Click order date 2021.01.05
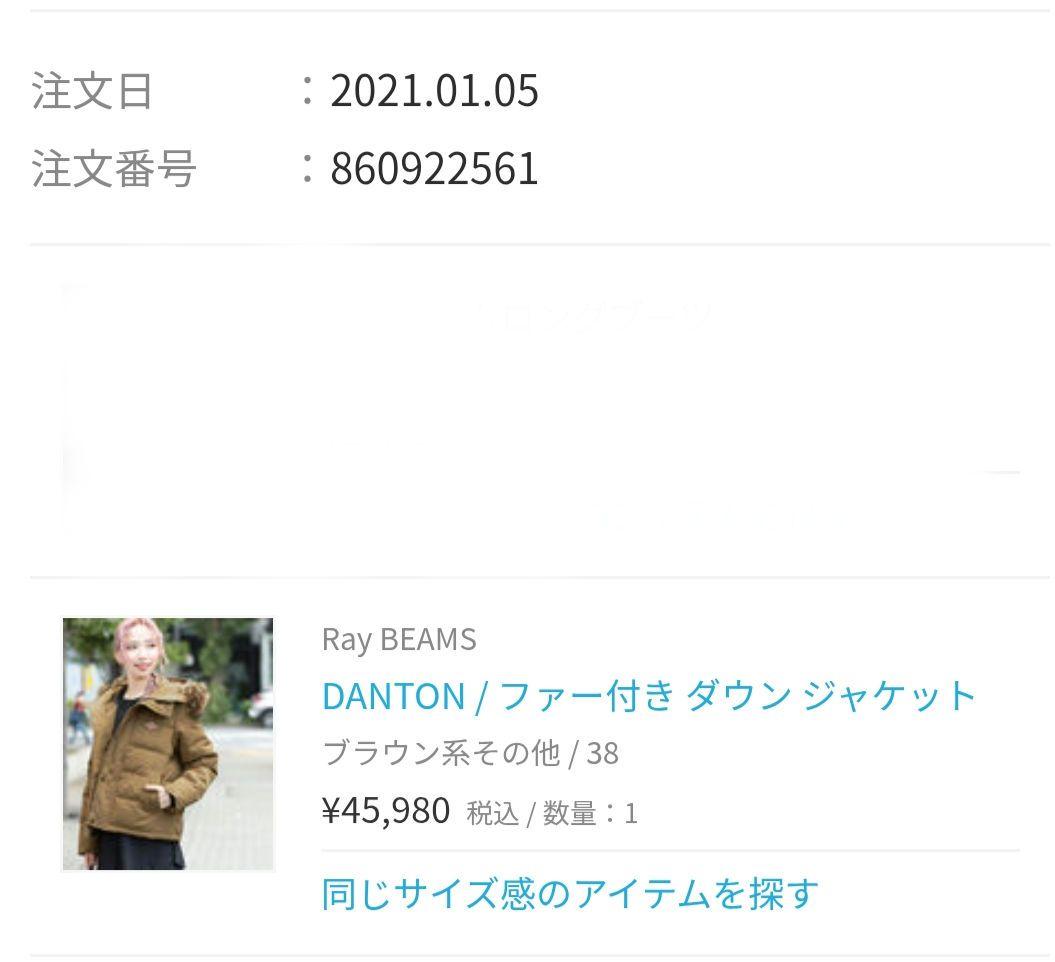The image size is (1055, 962). coord(434,91)
